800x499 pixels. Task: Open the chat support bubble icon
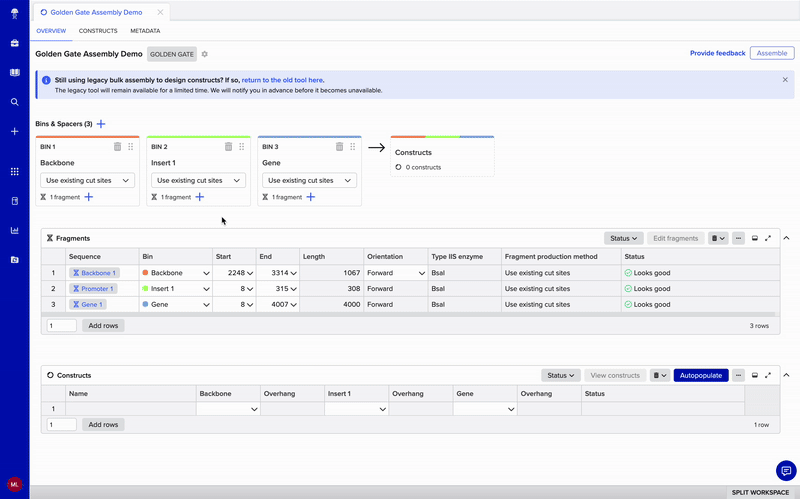(x=785, y=470)
